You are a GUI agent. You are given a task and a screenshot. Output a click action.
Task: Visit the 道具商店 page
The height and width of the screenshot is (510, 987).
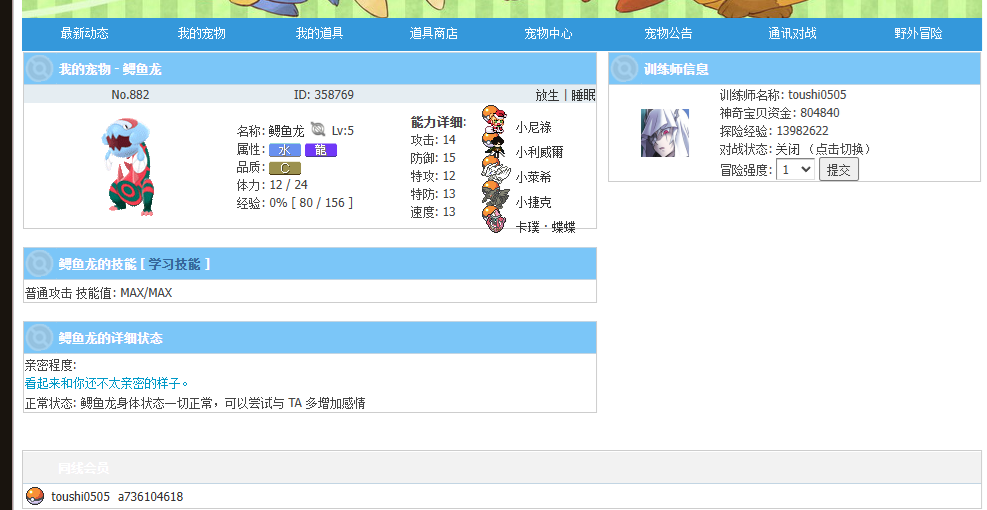tap(434, 33)
